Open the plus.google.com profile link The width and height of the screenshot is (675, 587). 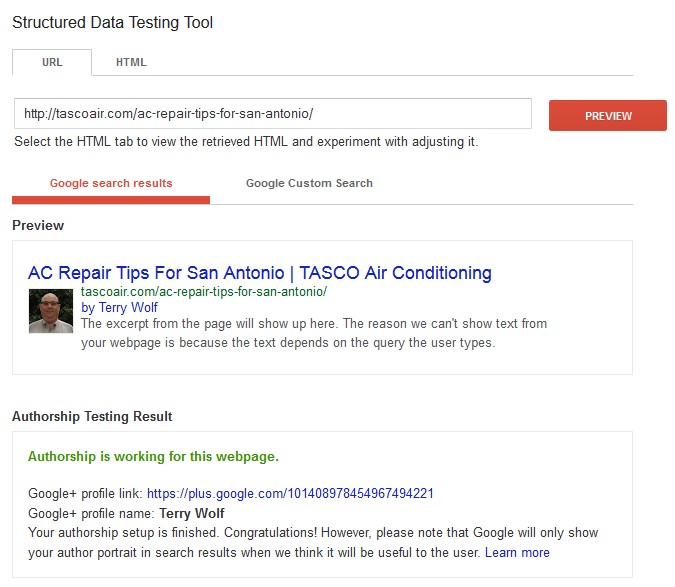coord(290,493)
